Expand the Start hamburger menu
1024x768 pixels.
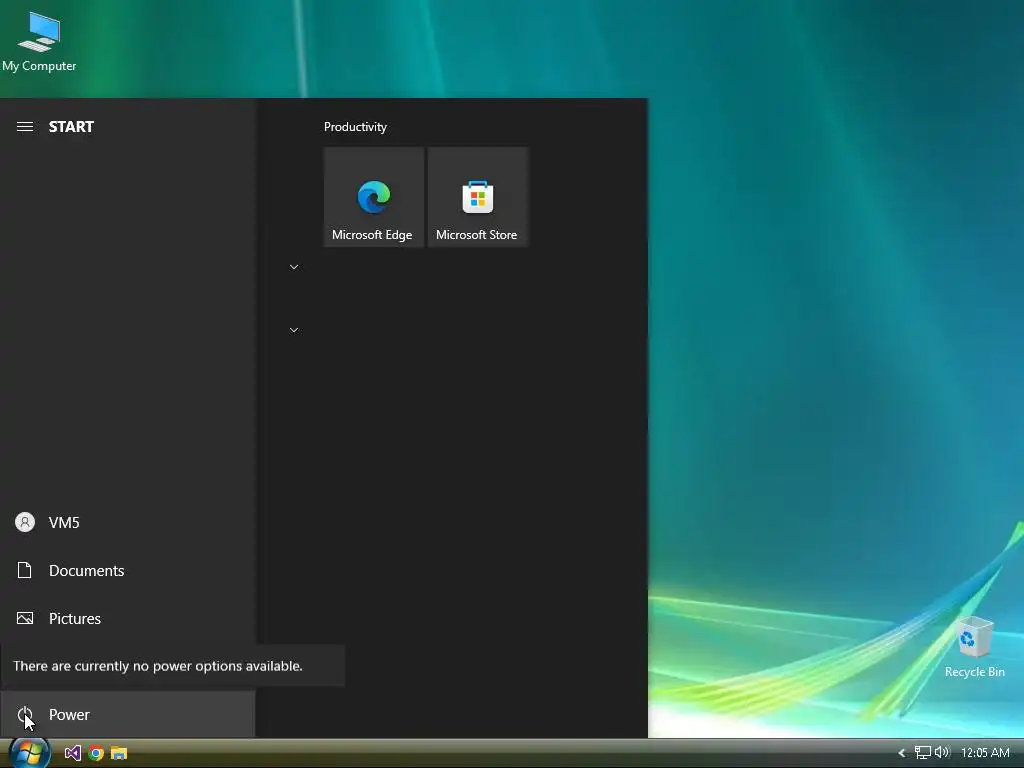(25, 127)
